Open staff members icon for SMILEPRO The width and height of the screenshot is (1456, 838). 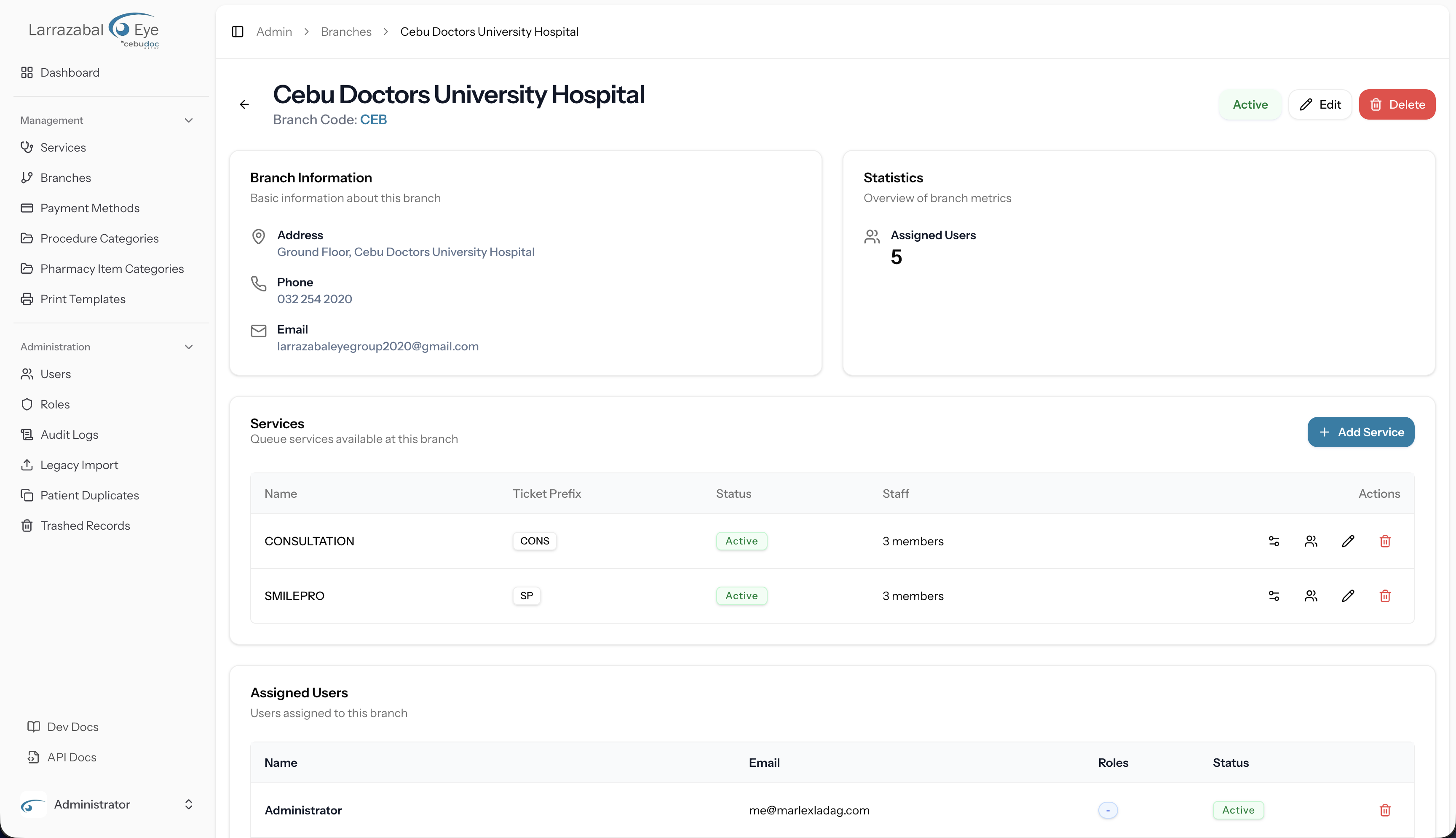pos(1311,596)
